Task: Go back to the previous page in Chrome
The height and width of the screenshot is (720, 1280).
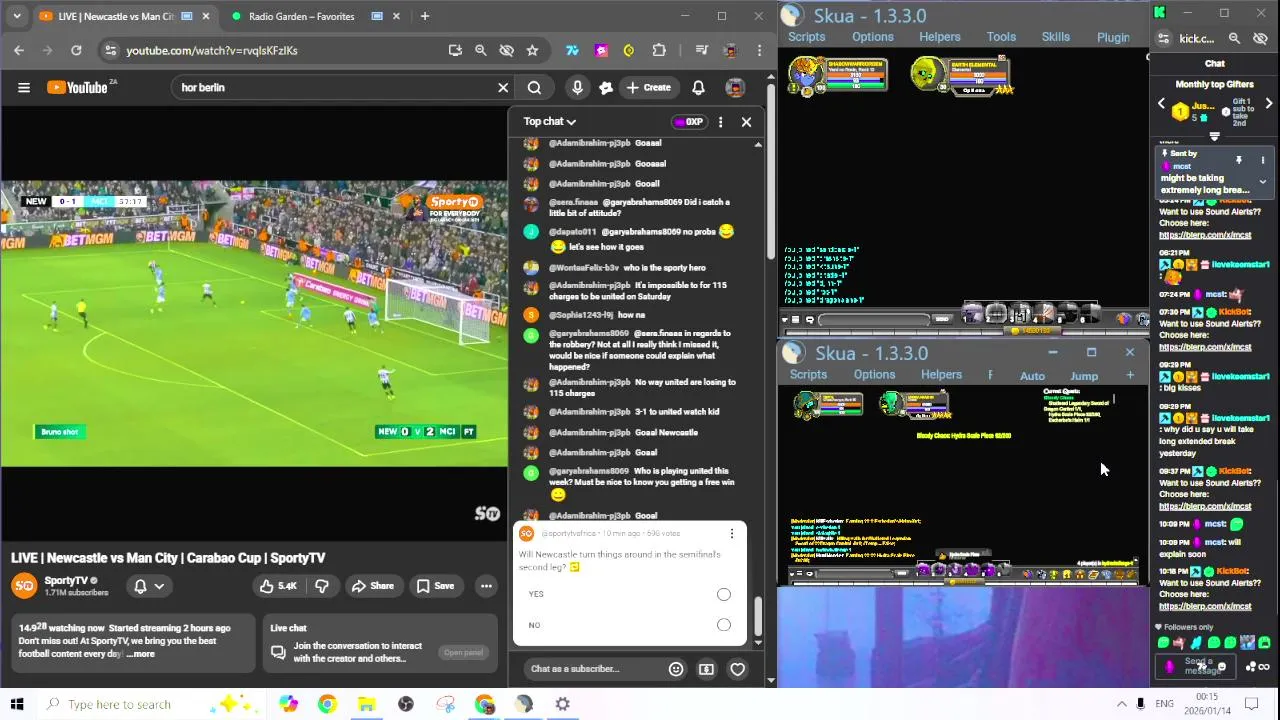Action: 19,50
